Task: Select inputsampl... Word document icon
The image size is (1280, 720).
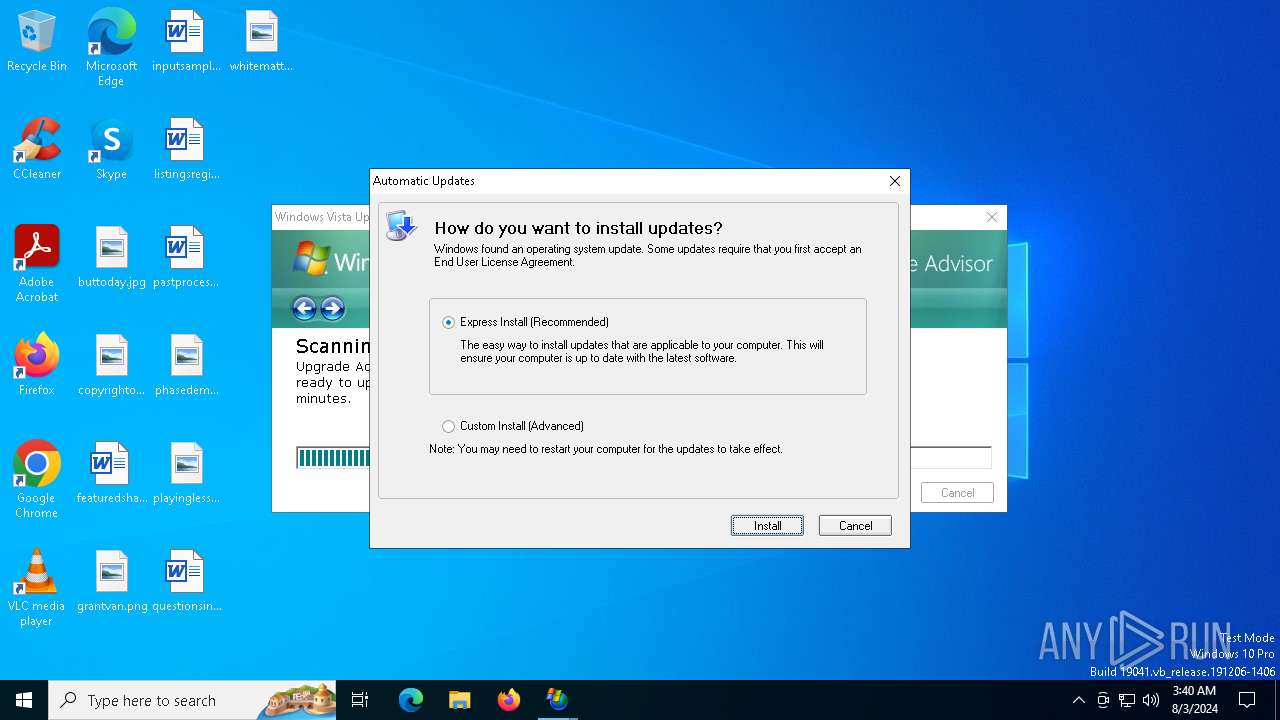Action: pos(186,42)
